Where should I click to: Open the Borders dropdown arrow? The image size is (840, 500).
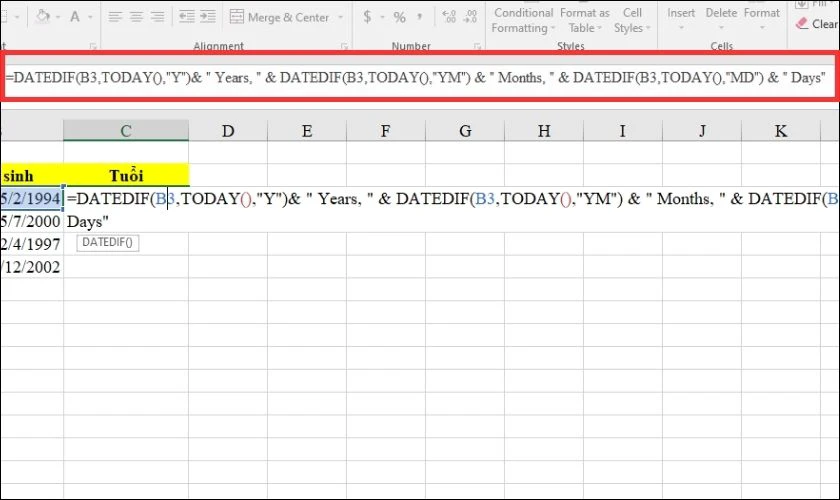[17, 17]
